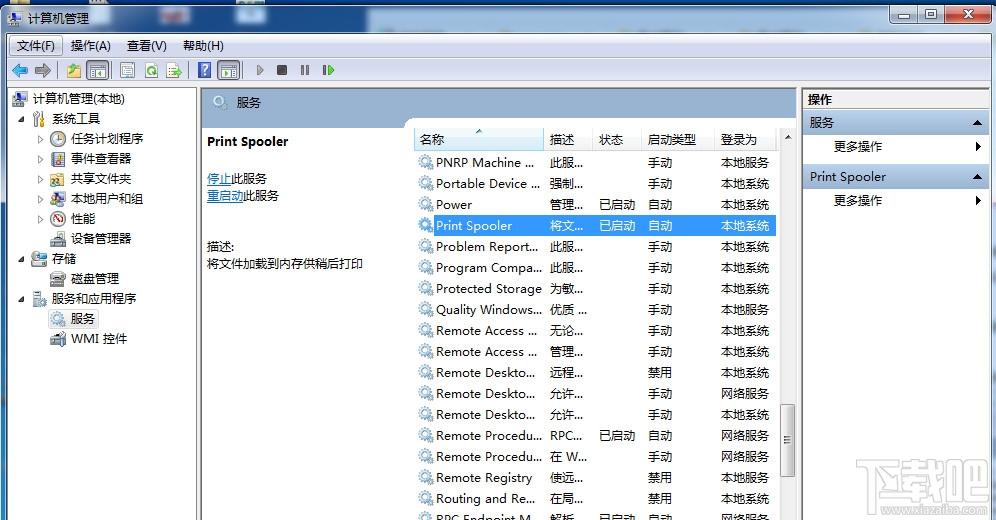Click the 停止 service link

coord(219,179)
